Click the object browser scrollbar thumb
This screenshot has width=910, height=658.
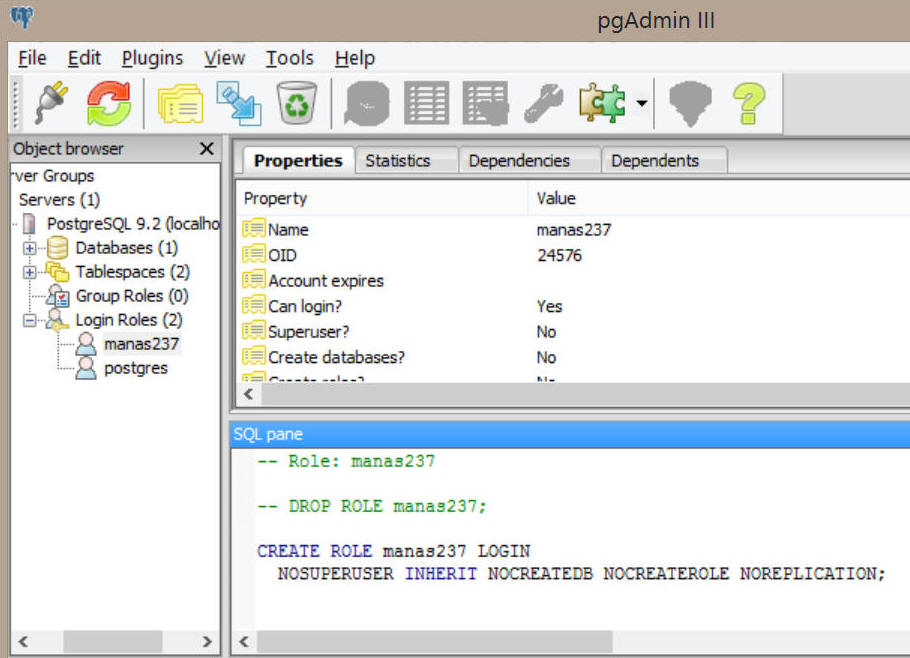click(x=112, y=642)
